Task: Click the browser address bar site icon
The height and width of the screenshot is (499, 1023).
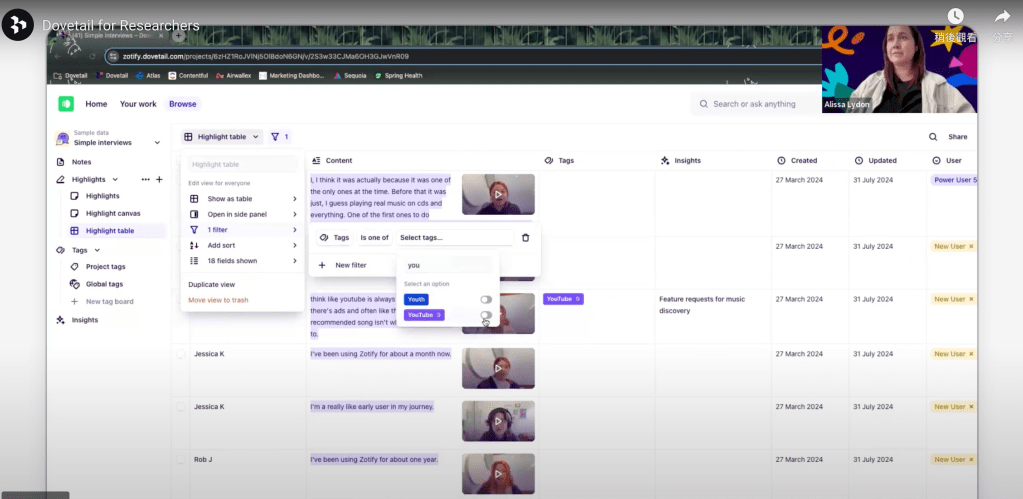Action: coord(114,57)
